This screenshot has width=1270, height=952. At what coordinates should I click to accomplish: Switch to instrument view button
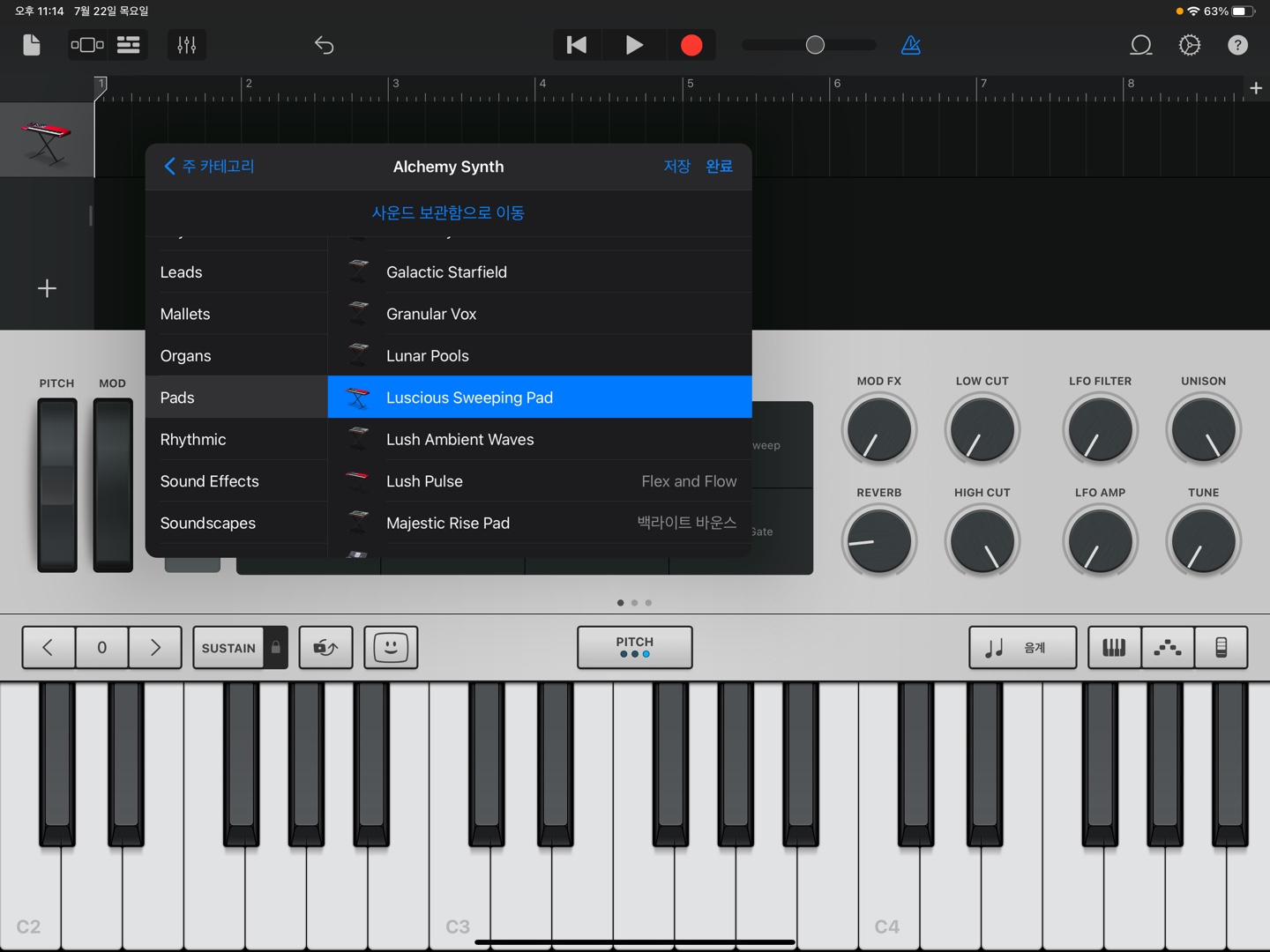[87, 45]
